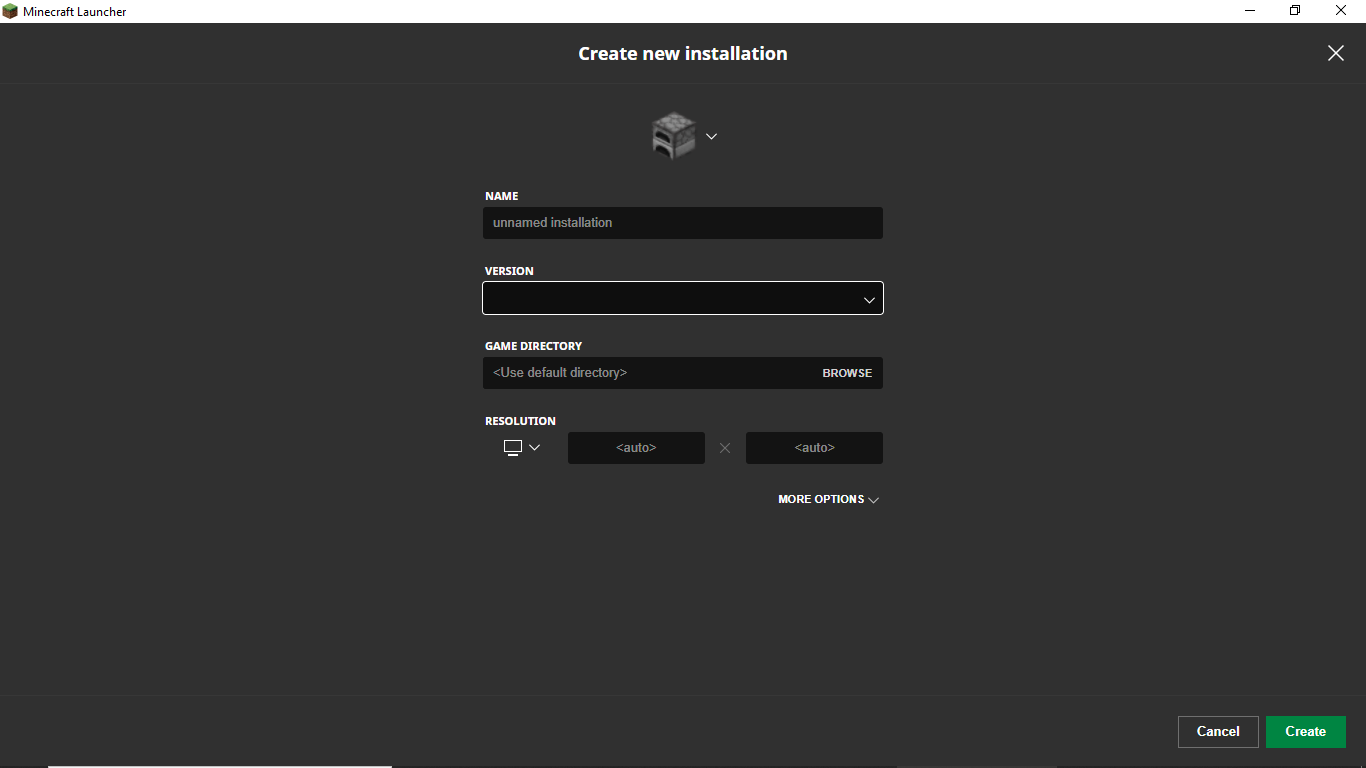Minimize the Minecraft Launcher window
The width and height of the screenshot is (1366, 768).
click(1250, 11)
